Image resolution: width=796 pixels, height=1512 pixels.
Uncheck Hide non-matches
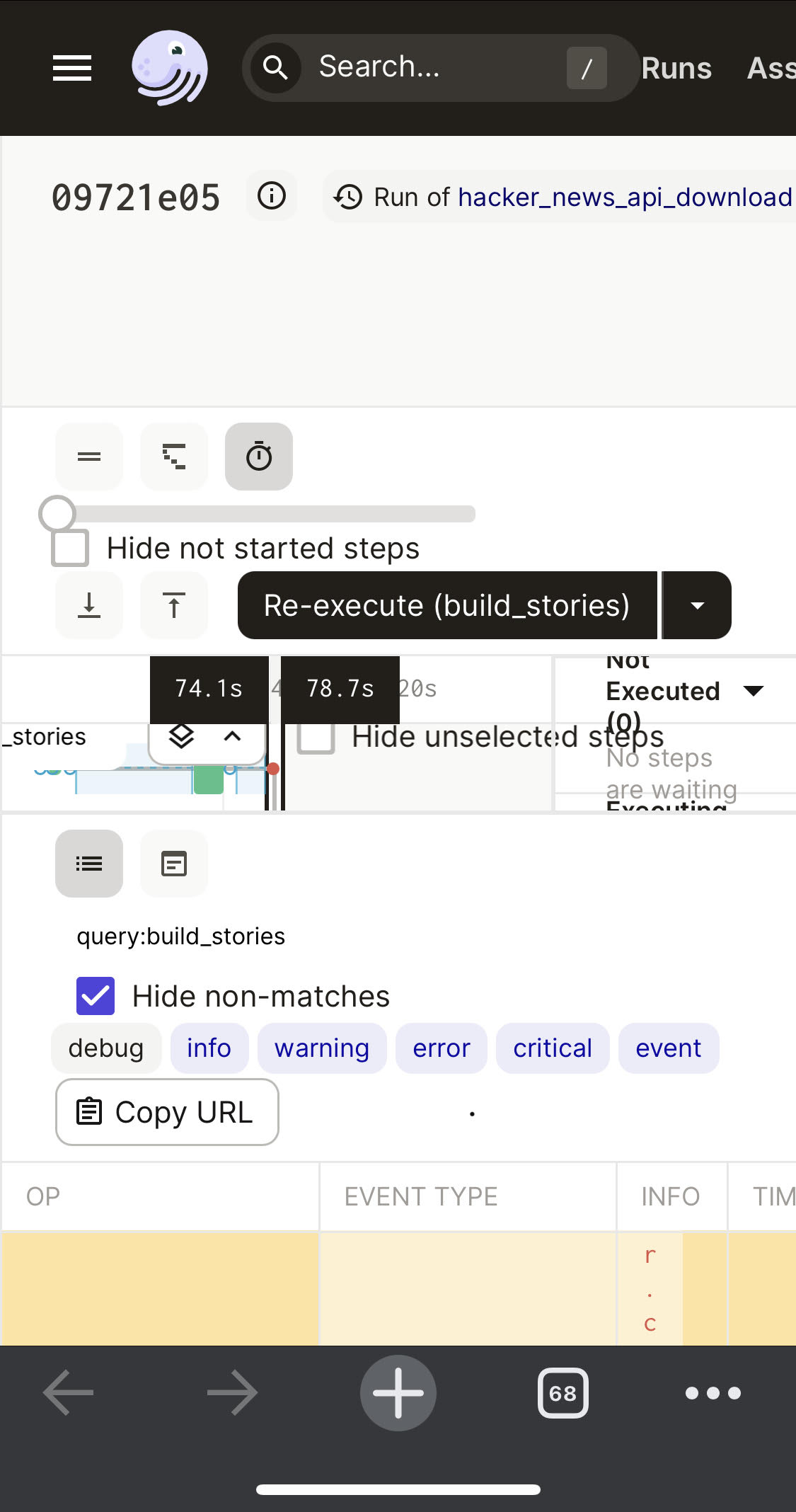(94, 996)
